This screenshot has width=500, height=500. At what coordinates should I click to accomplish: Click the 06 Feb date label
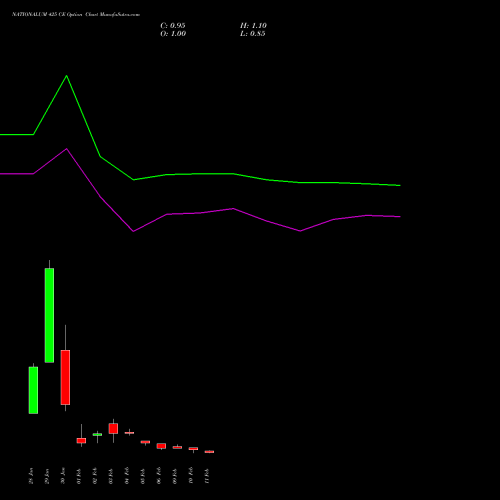tap(159, 476)
